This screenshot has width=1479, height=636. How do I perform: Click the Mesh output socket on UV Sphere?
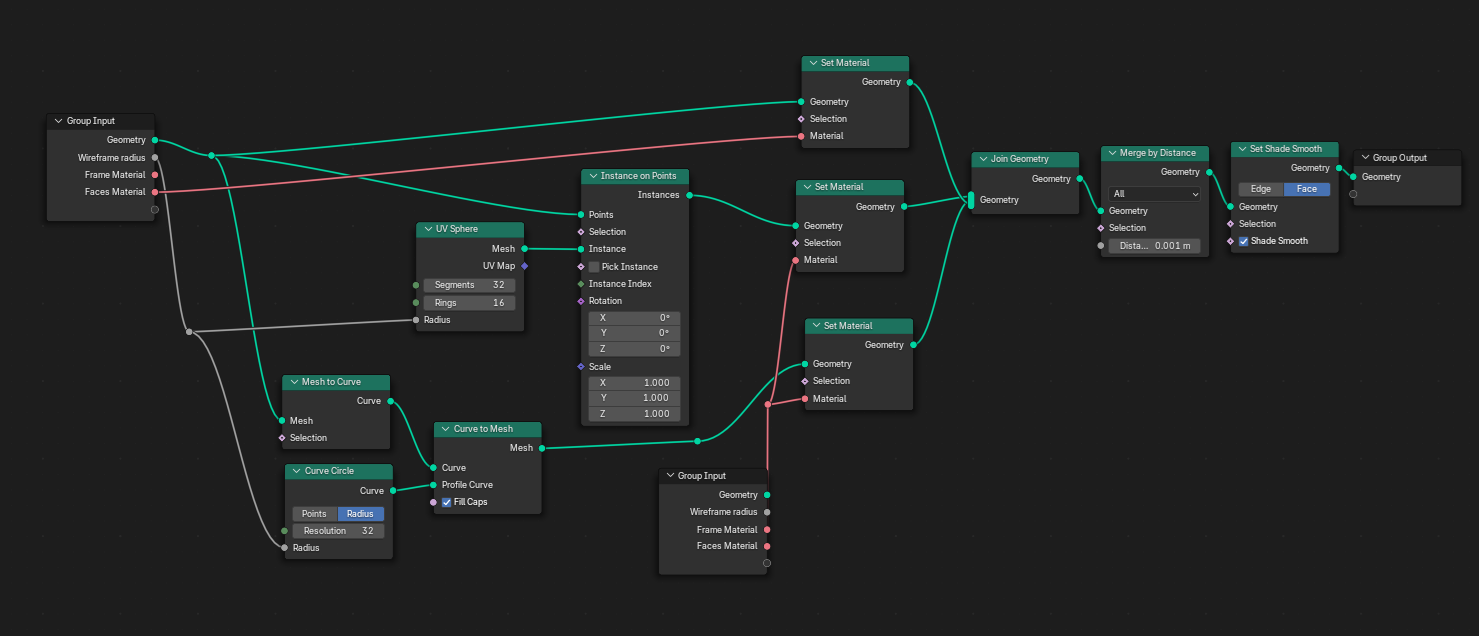[x=523, y=248]
